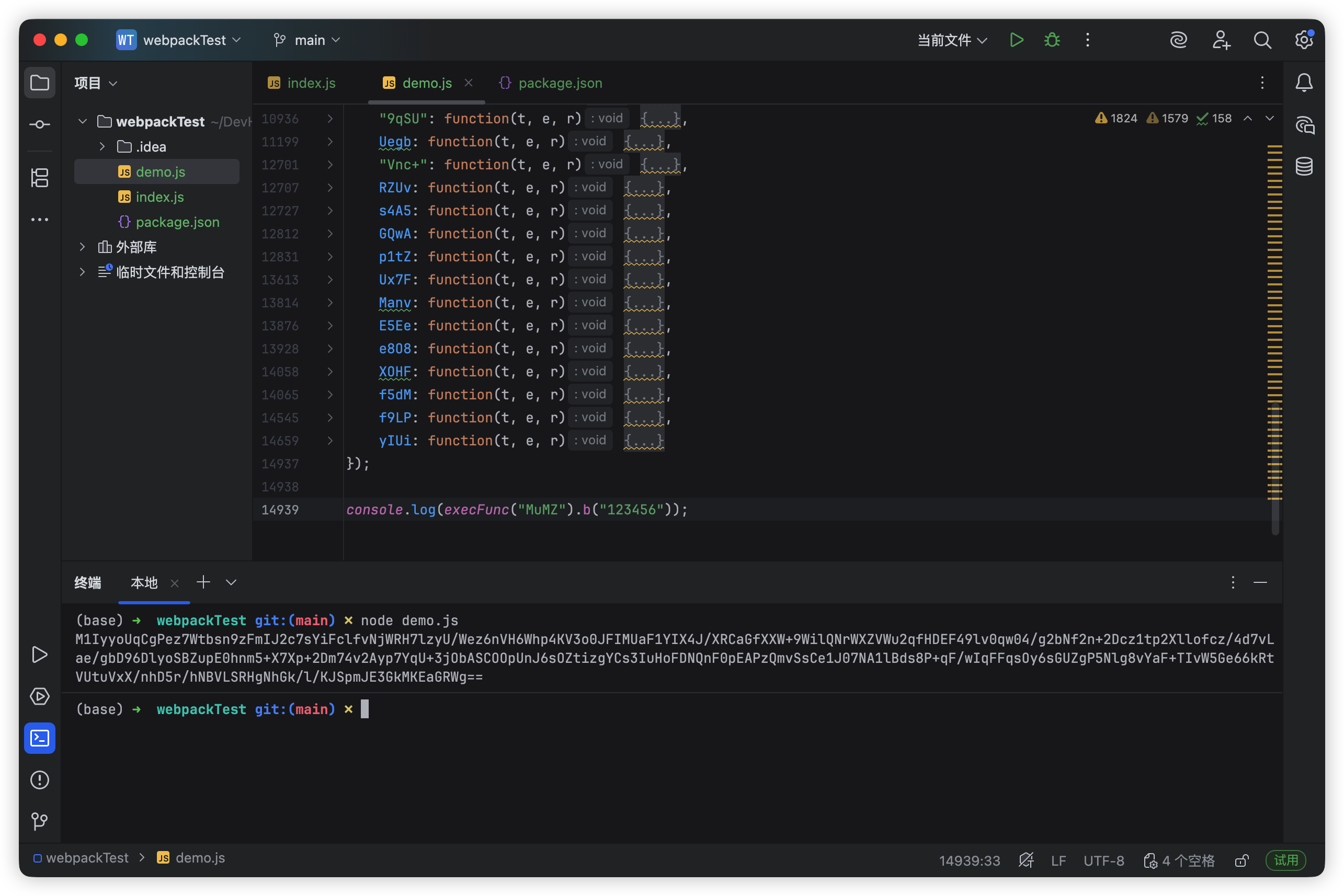Start debugging with the bug icon
Screen dimensions: 1344x896
(x=1051, y=40)
